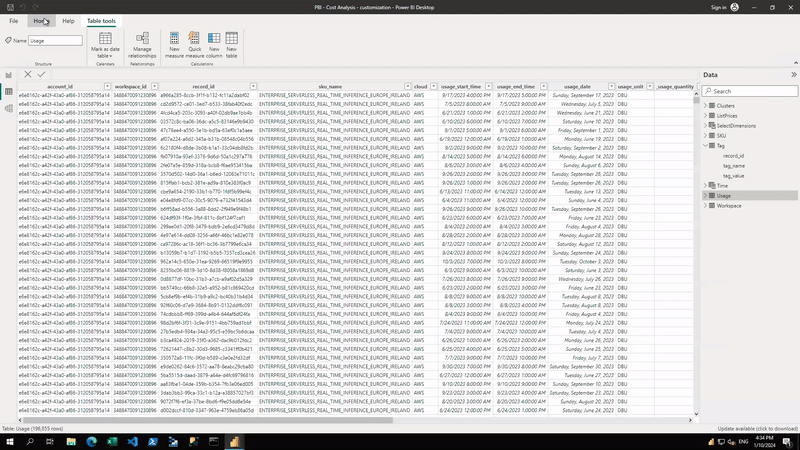This screenshot has height=450, width=800.
Task: Click the Mark as date table icon
Action: pos(105,41)
